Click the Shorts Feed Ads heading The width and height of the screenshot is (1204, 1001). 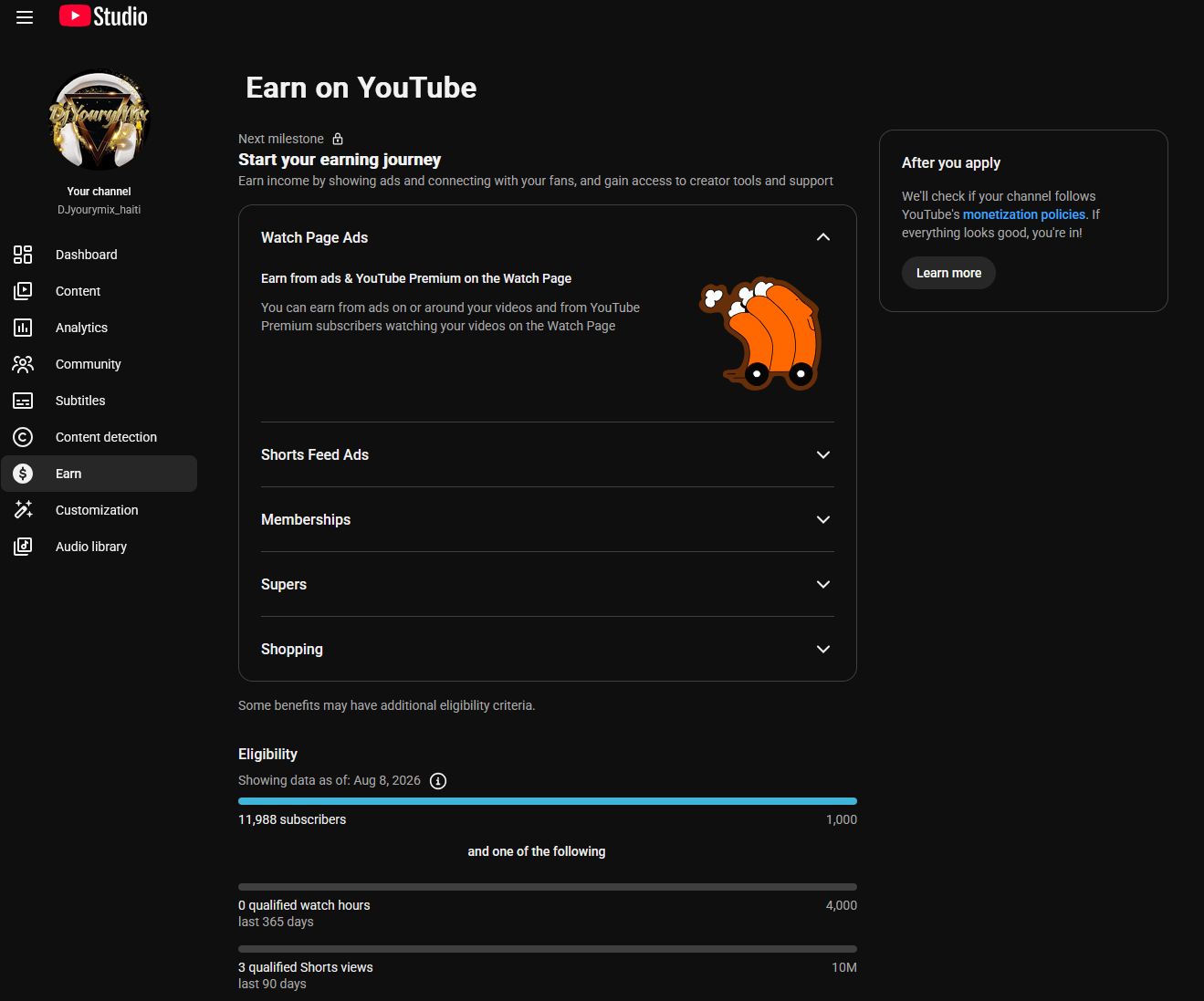pyautogui.click(x=315, y=454)
